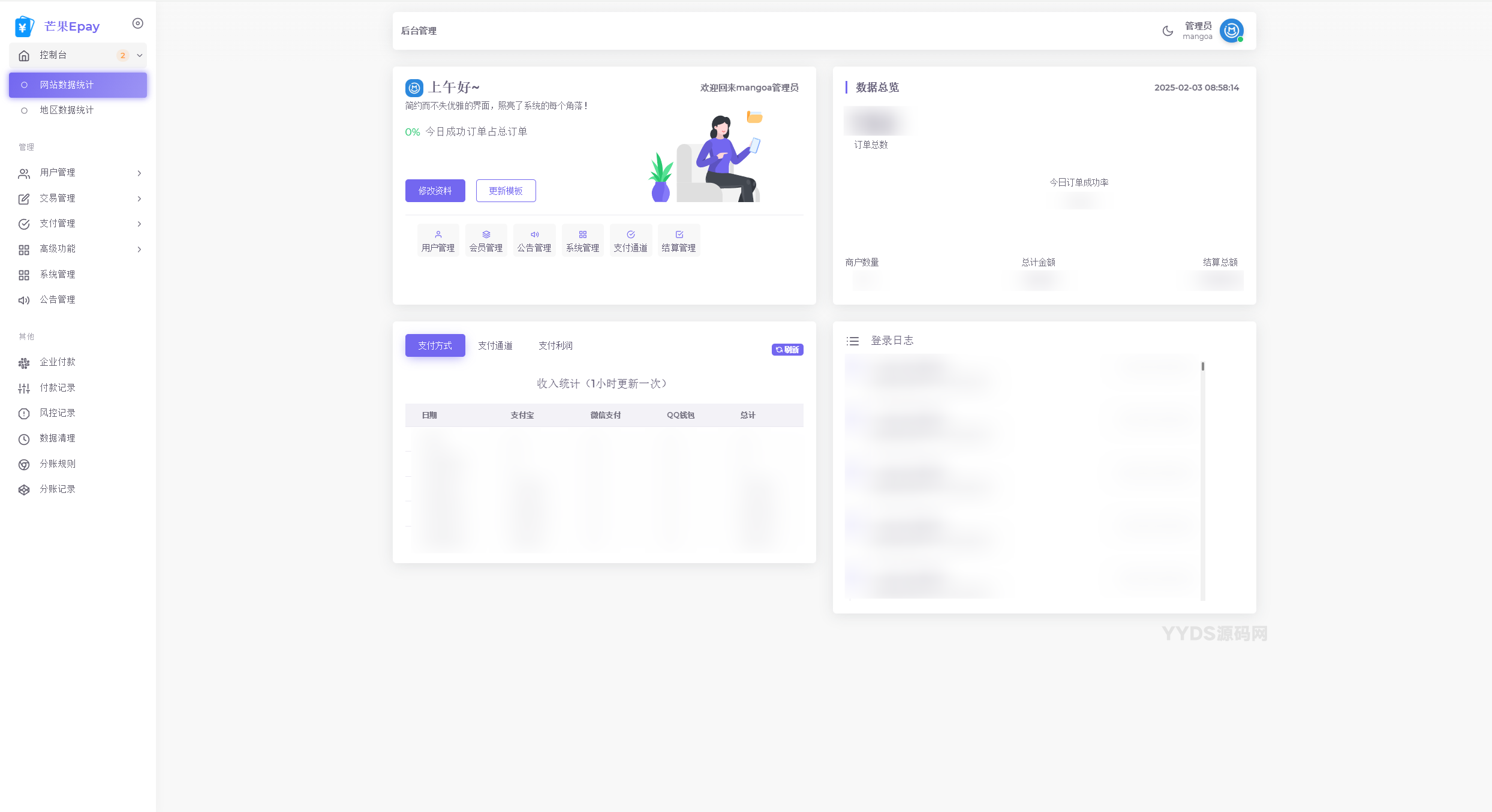Open the admin avatar icon
The width and height of the screenshot is (1492, 812).
click(x=1231, y=31)
